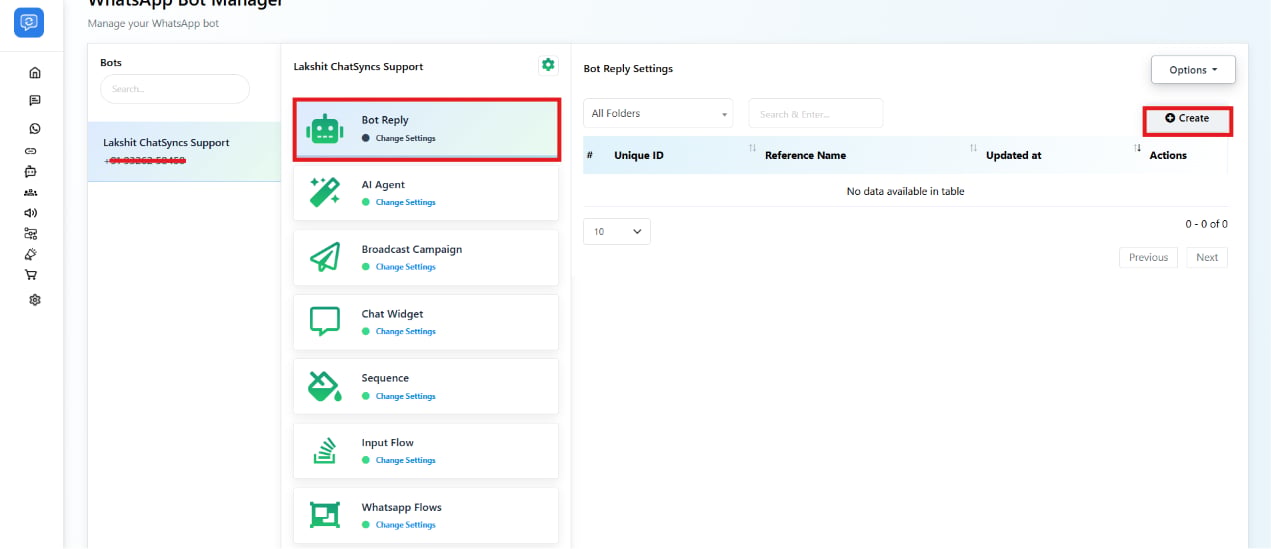Sort table by Updated at arrows
This screenshot has height=549, width=1271.
pos(1137,148)
